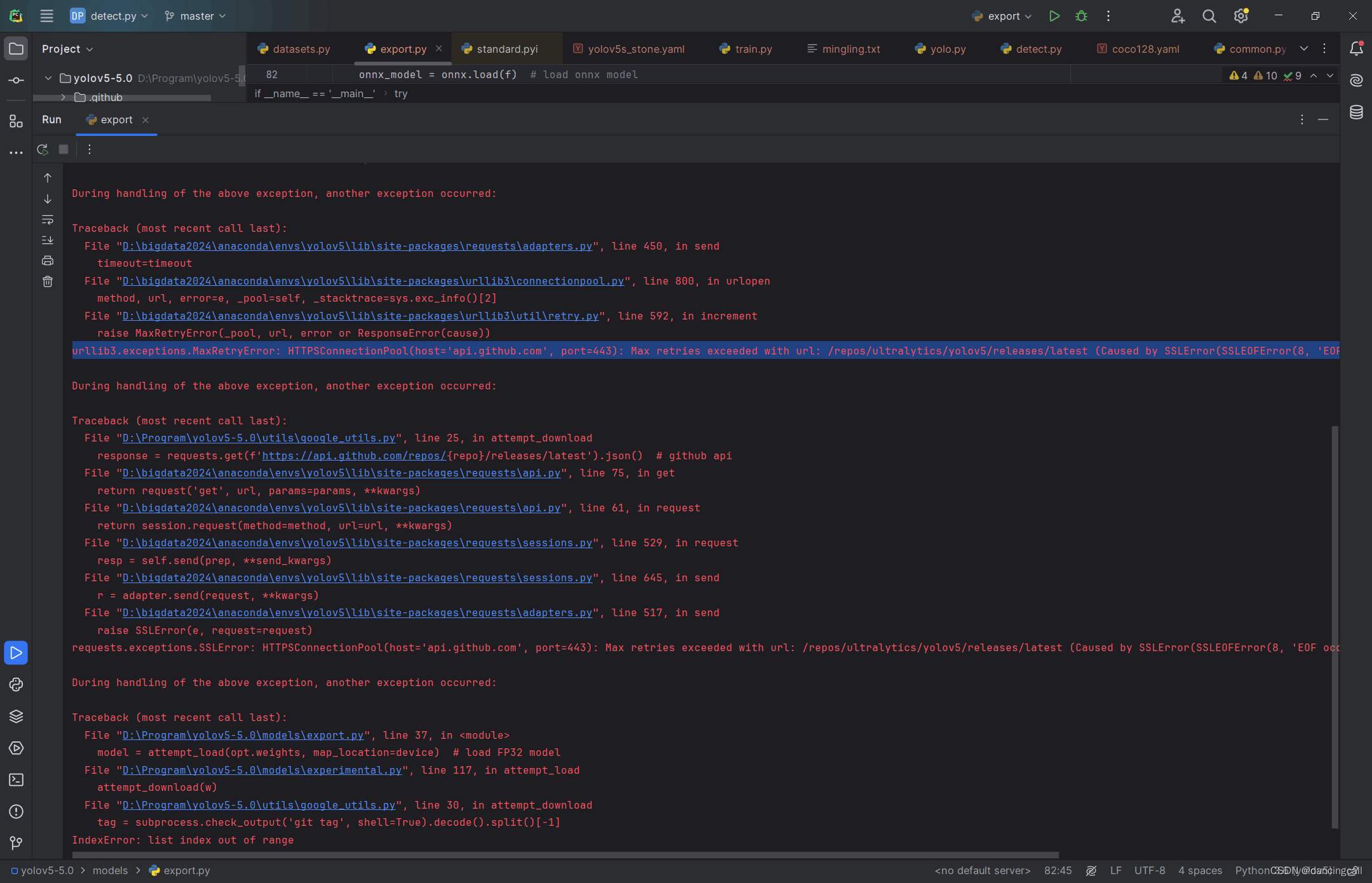Screen dimensions: 1372x883
Task: Open the Problems tool window
Action: [x=16, y=812]
